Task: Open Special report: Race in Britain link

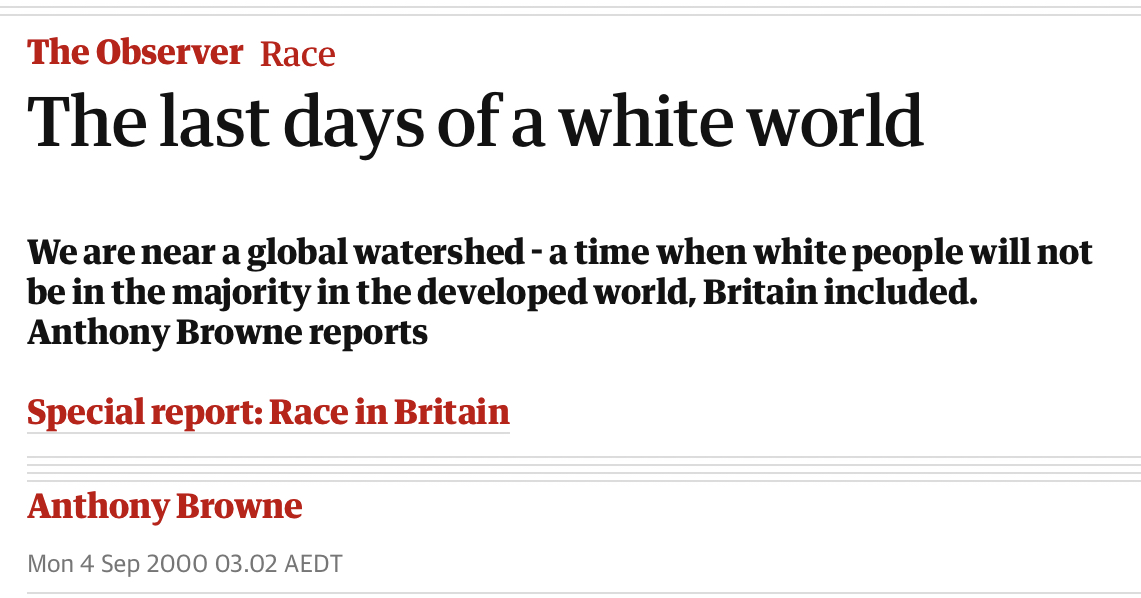Action: 269,412
